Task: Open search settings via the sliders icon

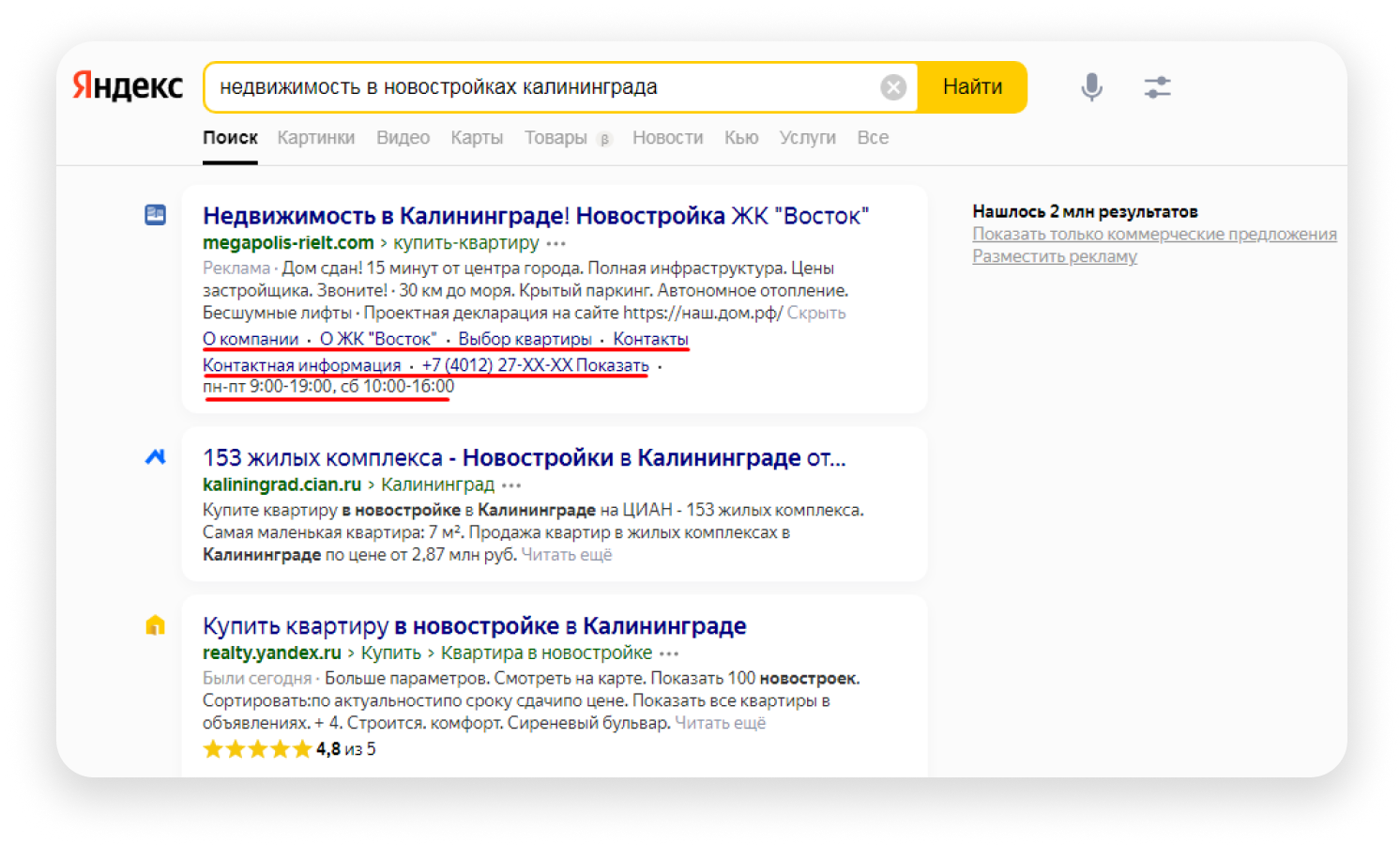Action: pos(1157,87)
